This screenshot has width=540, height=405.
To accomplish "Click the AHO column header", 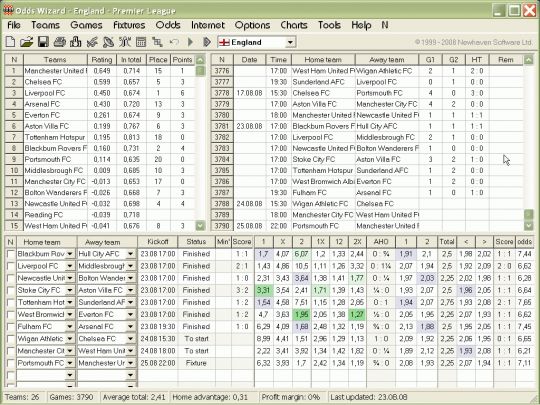I will point(381,242).
